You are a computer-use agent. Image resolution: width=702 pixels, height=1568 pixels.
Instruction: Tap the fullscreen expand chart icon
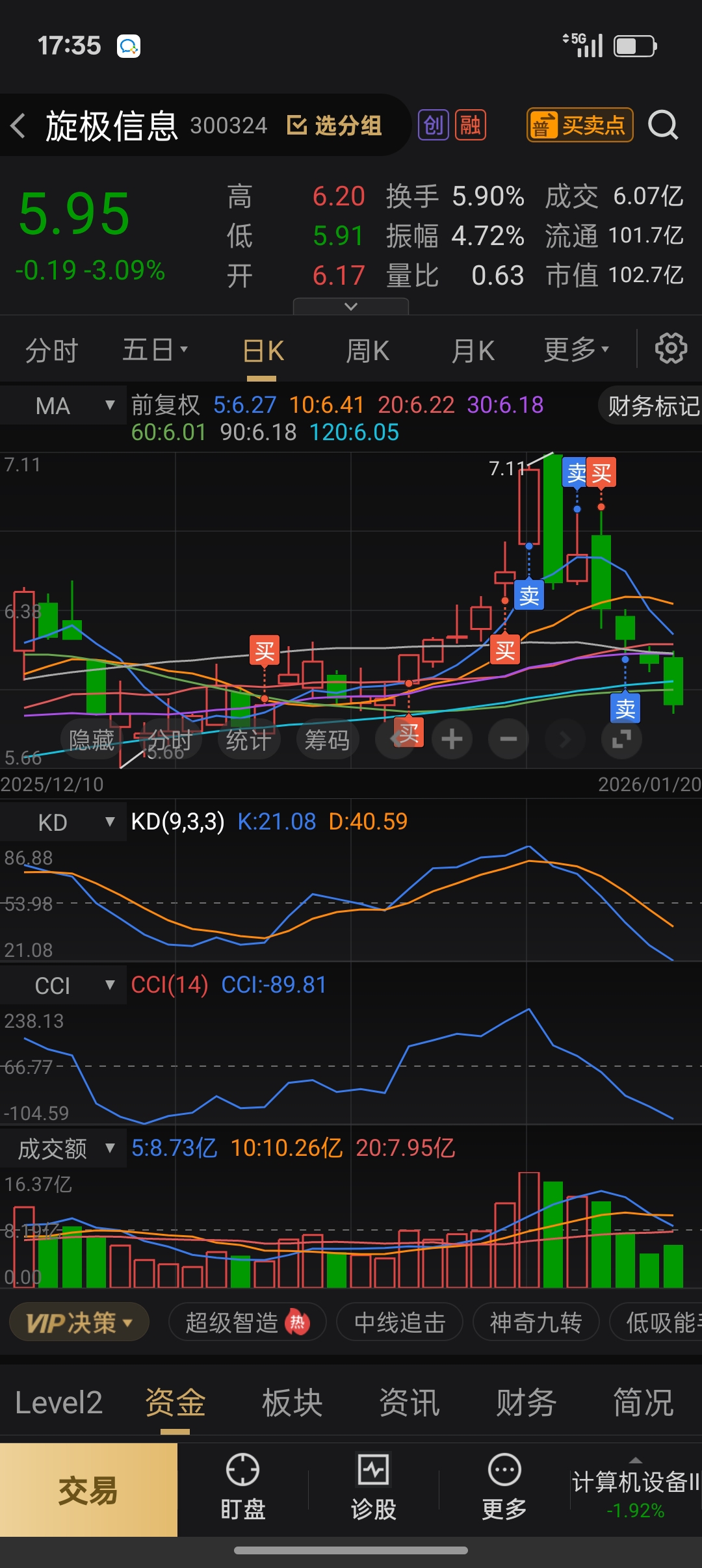pyautogui.click(x=622, y=739)
